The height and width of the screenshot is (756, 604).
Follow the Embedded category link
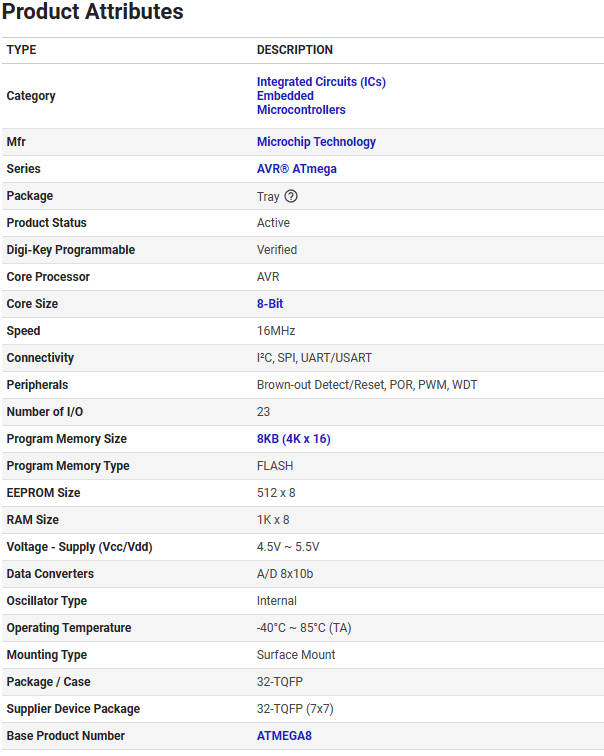point(285,96)
